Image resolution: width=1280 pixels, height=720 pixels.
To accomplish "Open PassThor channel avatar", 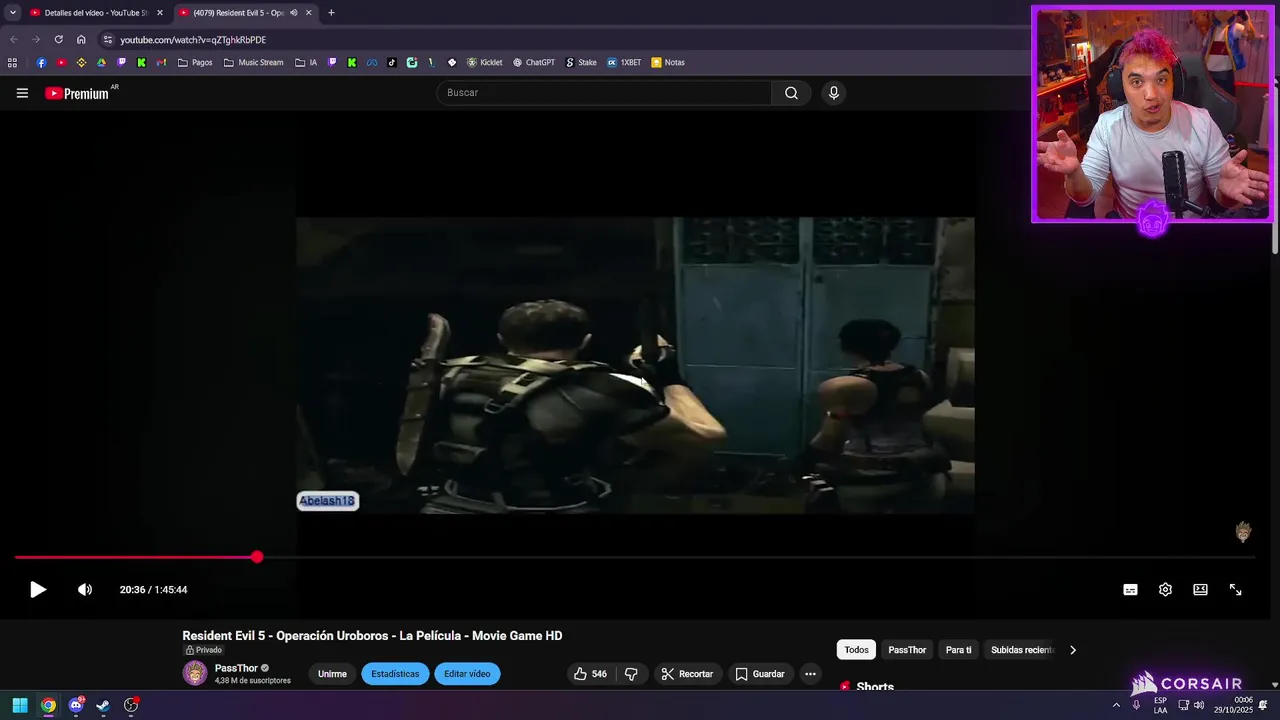I will click(195, 673).
